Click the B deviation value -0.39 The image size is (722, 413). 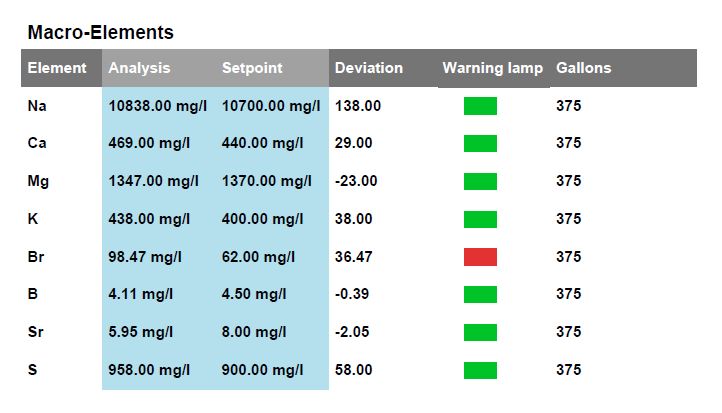352,294
